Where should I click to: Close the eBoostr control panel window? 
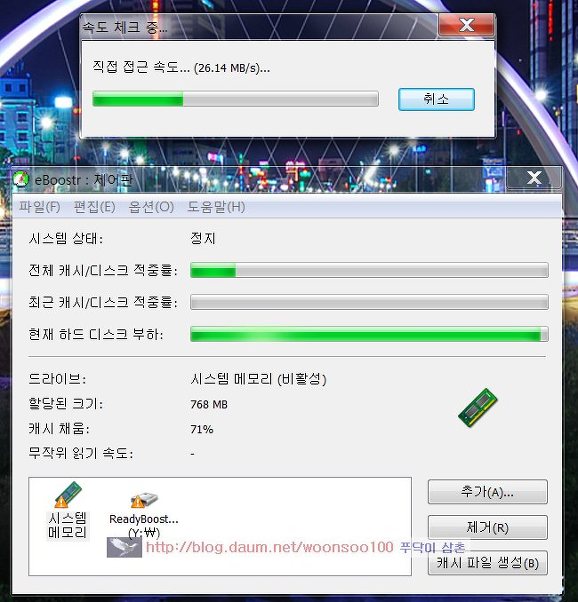pyautogui.click(x=534, y=178)
